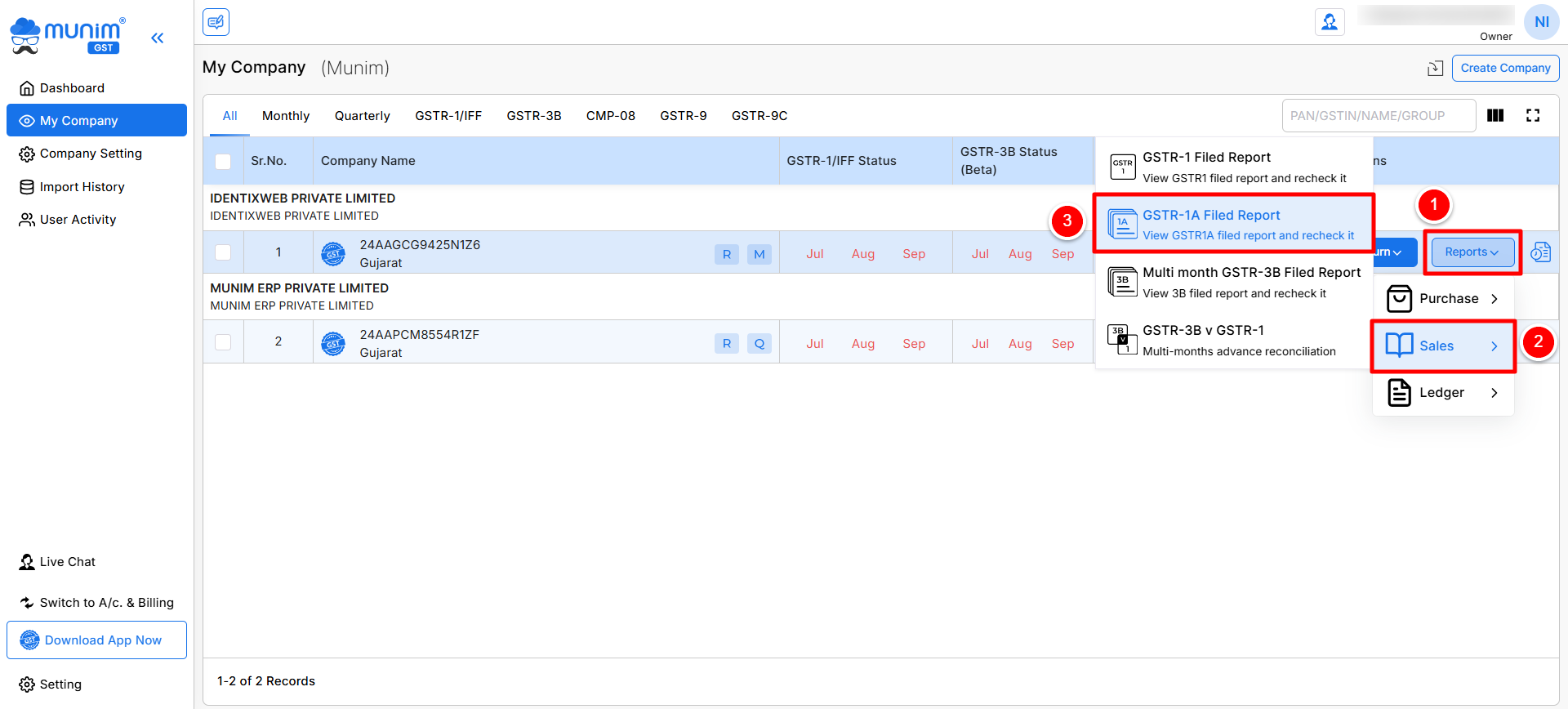Switch to the Quarterly tab

pos(363,116)
